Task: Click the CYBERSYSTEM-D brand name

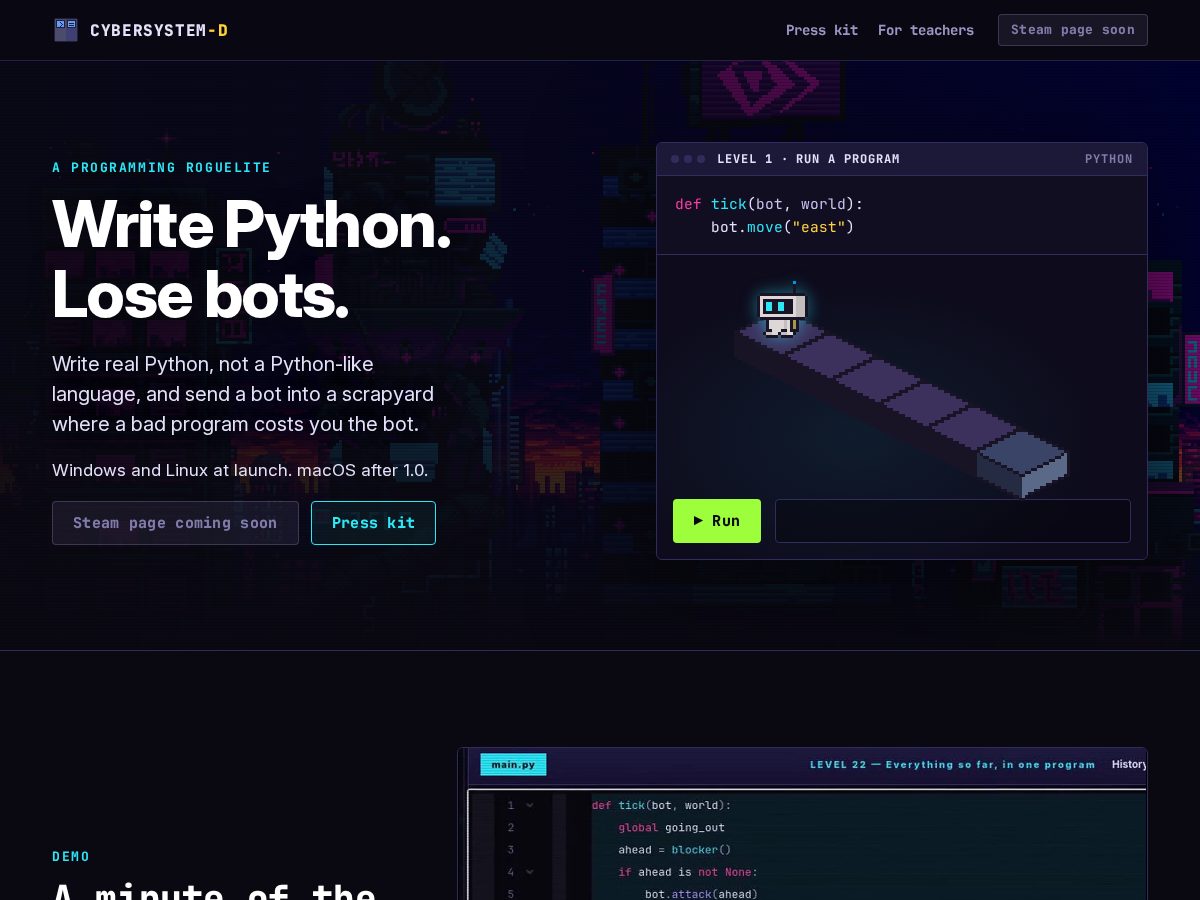Action: 159,30
